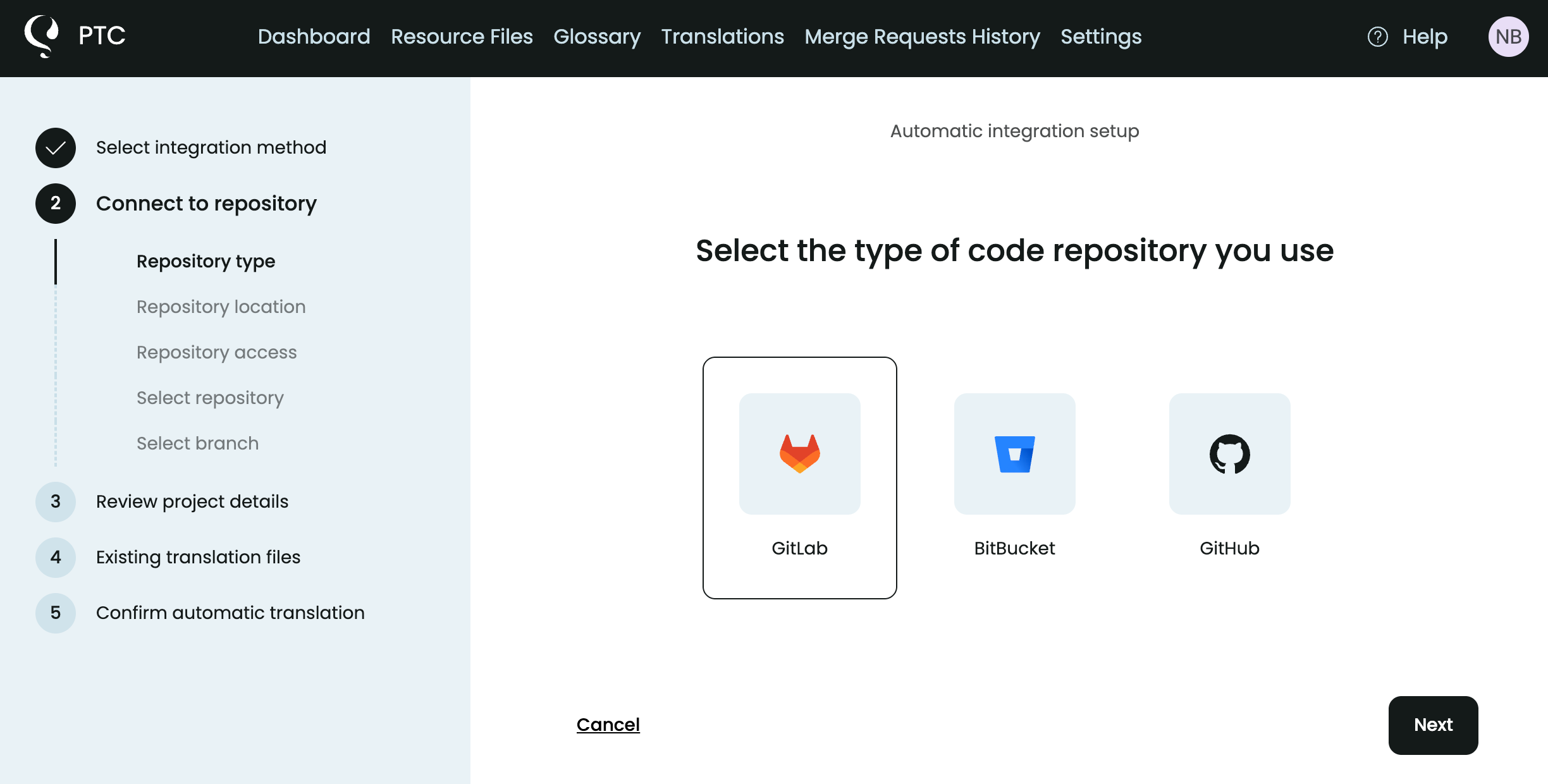Select the GitLab radio card as repository type

[x=799, y=476]
